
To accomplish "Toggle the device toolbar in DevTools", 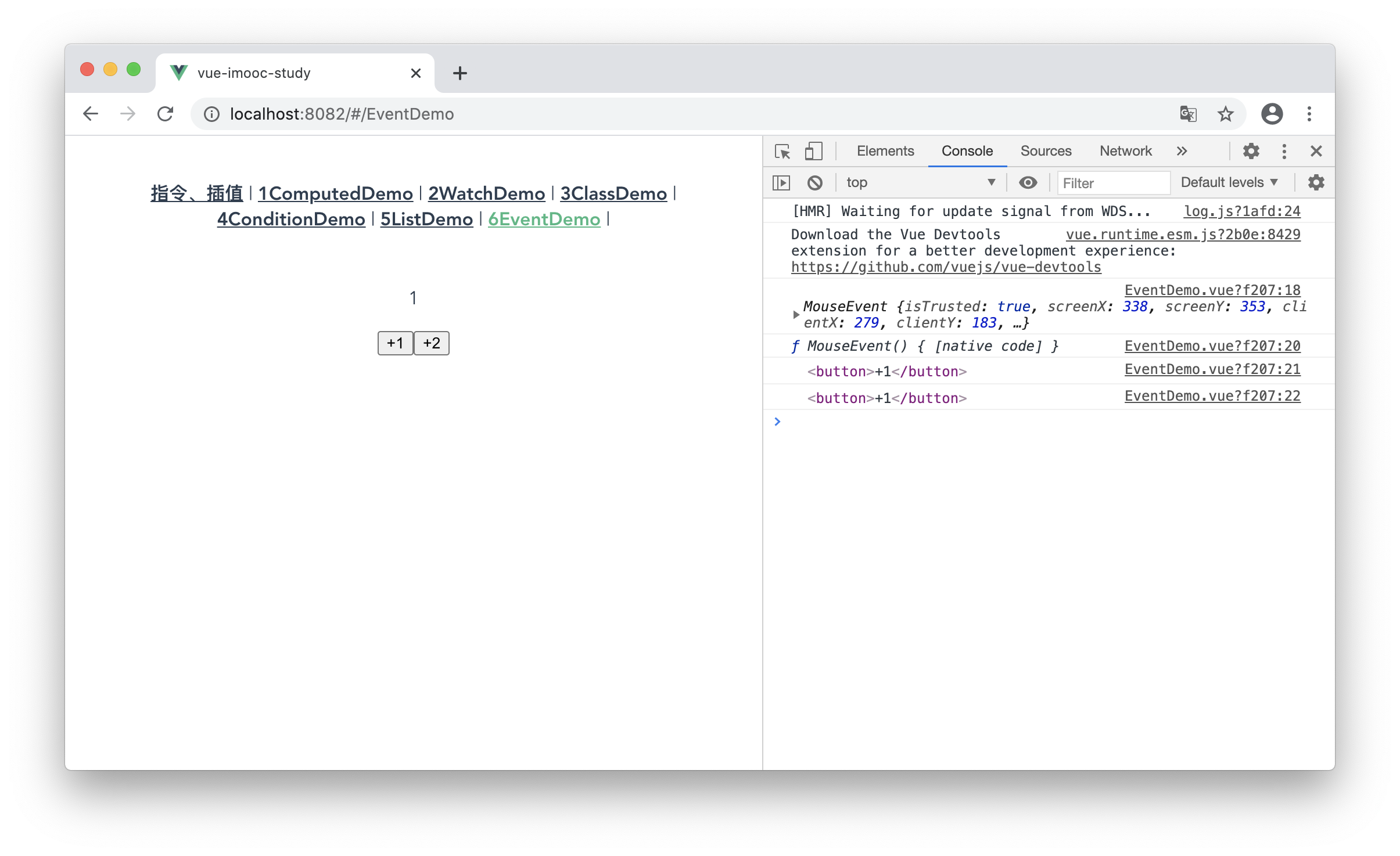I will pyautogui.click(x=813, y=152).
